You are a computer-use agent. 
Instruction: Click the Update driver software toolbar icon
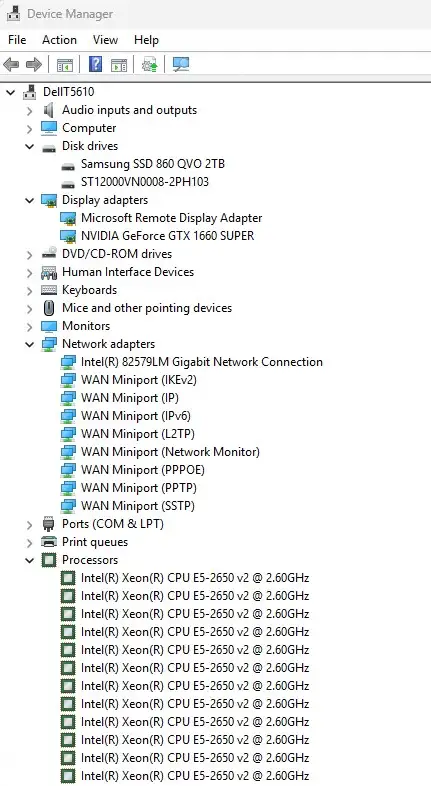tap(149, 65)
